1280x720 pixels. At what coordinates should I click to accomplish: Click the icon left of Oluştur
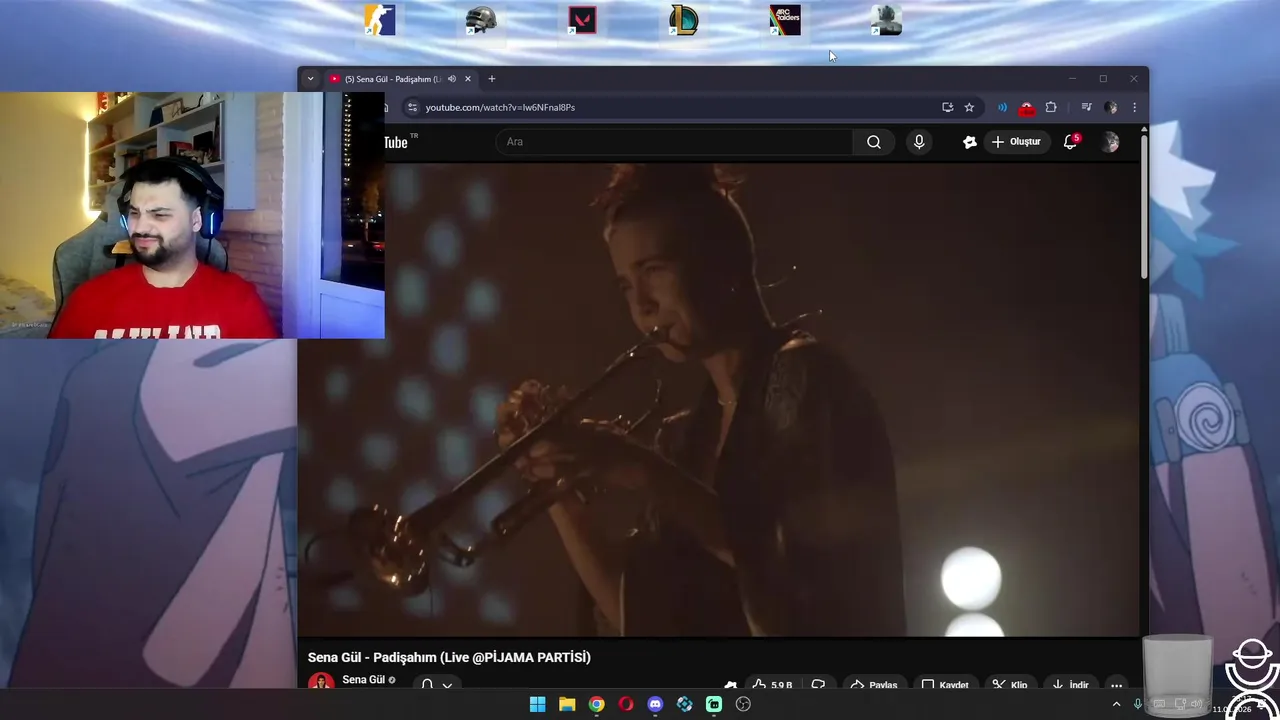(x=969, y=142)
